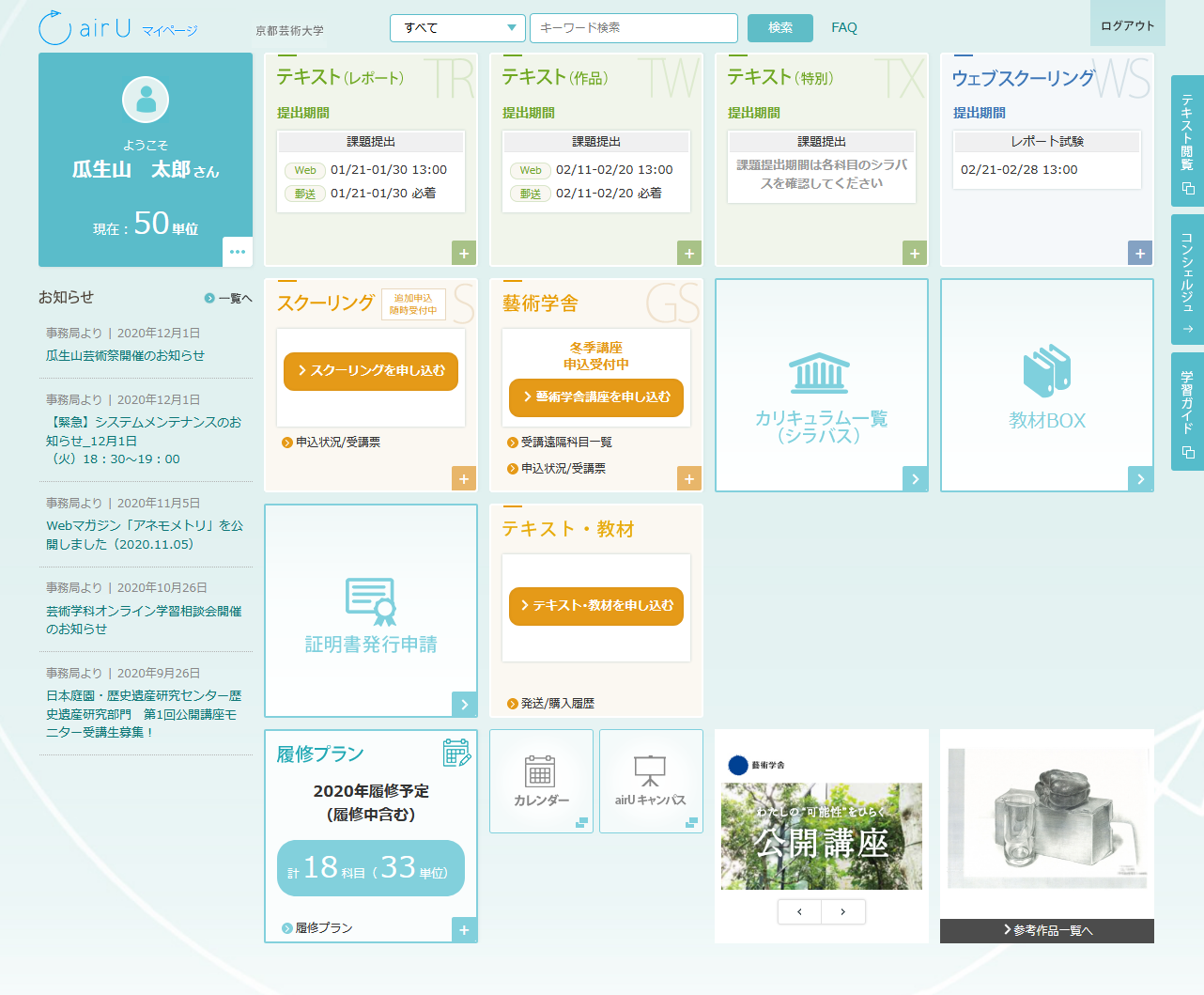1204x995 pixels.
Task: Expand the スクーリング card plus icon
Action: click(464, 479)
